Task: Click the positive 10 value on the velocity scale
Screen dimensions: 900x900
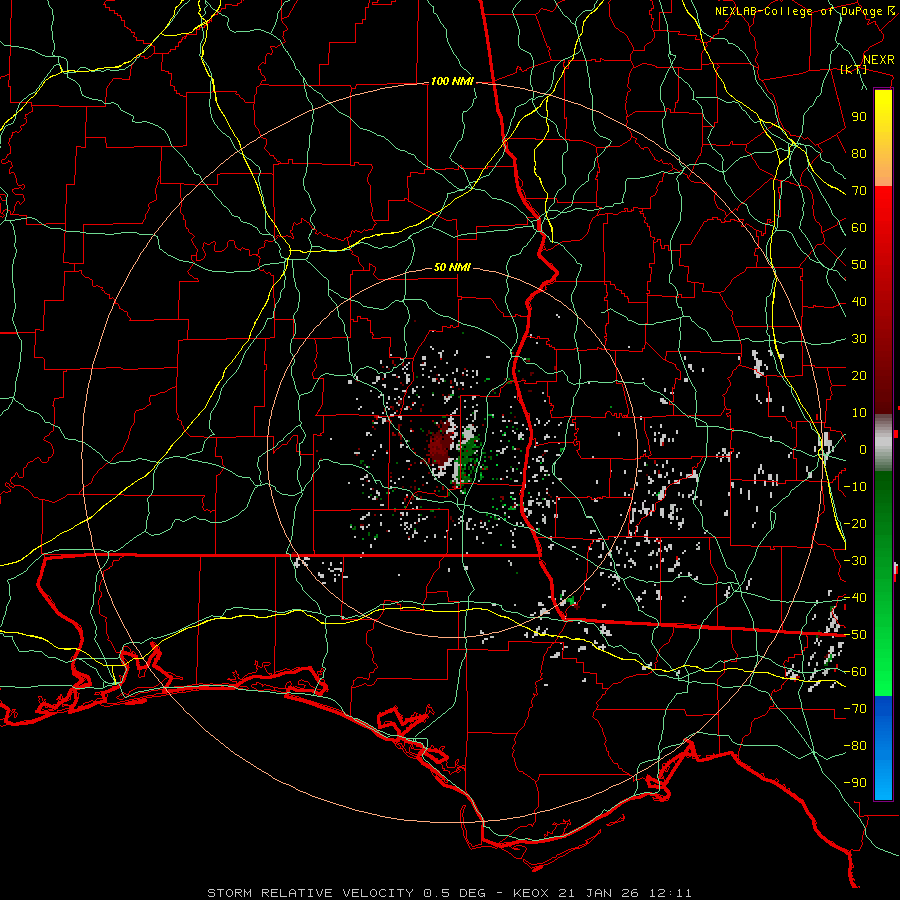Action: click(859, 413)
